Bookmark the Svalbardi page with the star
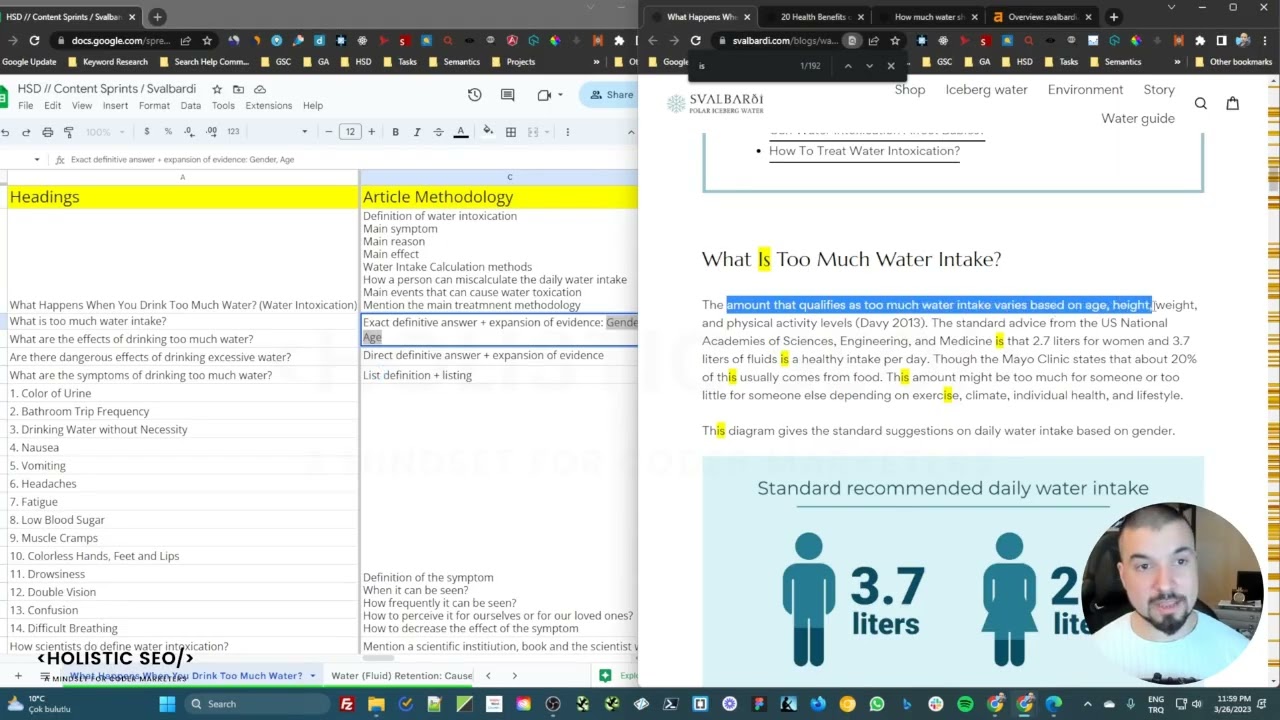 (895, 41)
